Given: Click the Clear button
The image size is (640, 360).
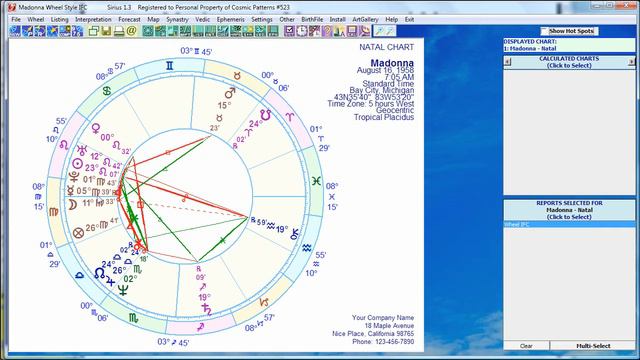Looking at the screenshot, I should tap(526, 346).
